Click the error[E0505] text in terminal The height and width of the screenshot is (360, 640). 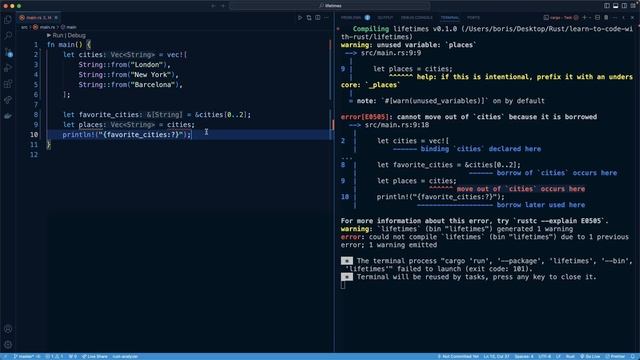point(365,117)
